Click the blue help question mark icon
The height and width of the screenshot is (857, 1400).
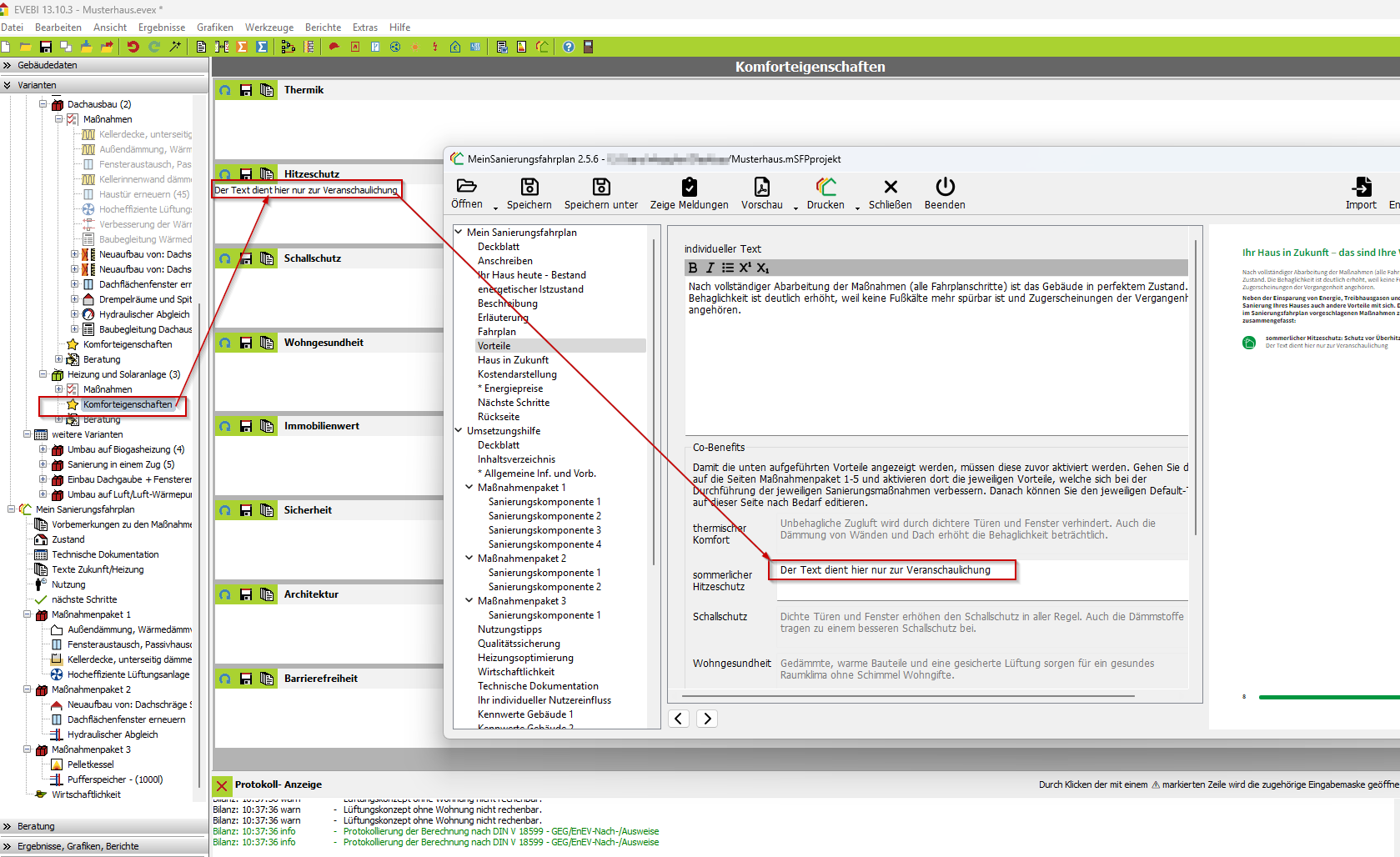569,47
